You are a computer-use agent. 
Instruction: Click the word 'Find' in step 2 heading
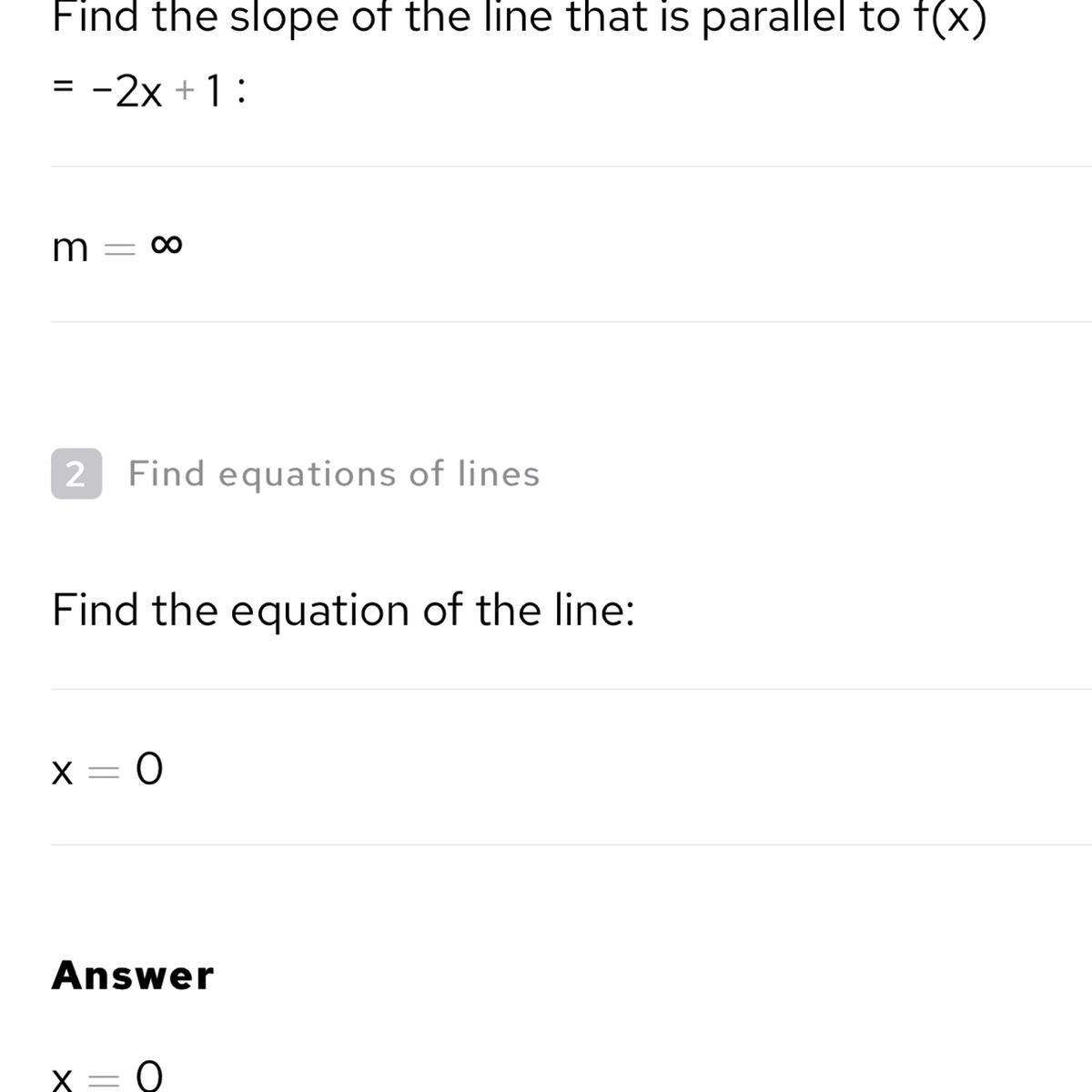[167, 474]
